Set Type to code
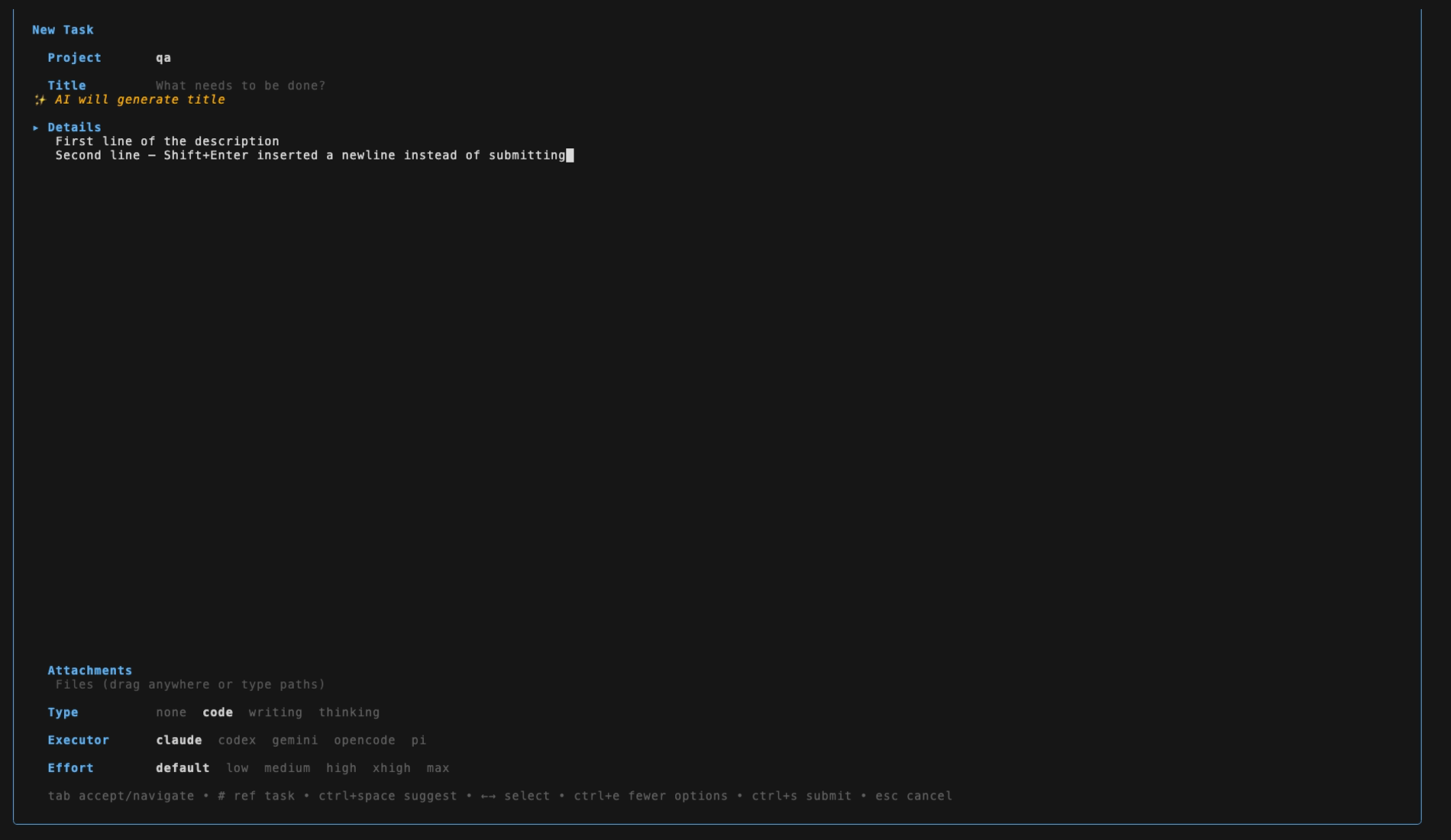The width and height of the screenshot is (1451, 840). (218, 712)
